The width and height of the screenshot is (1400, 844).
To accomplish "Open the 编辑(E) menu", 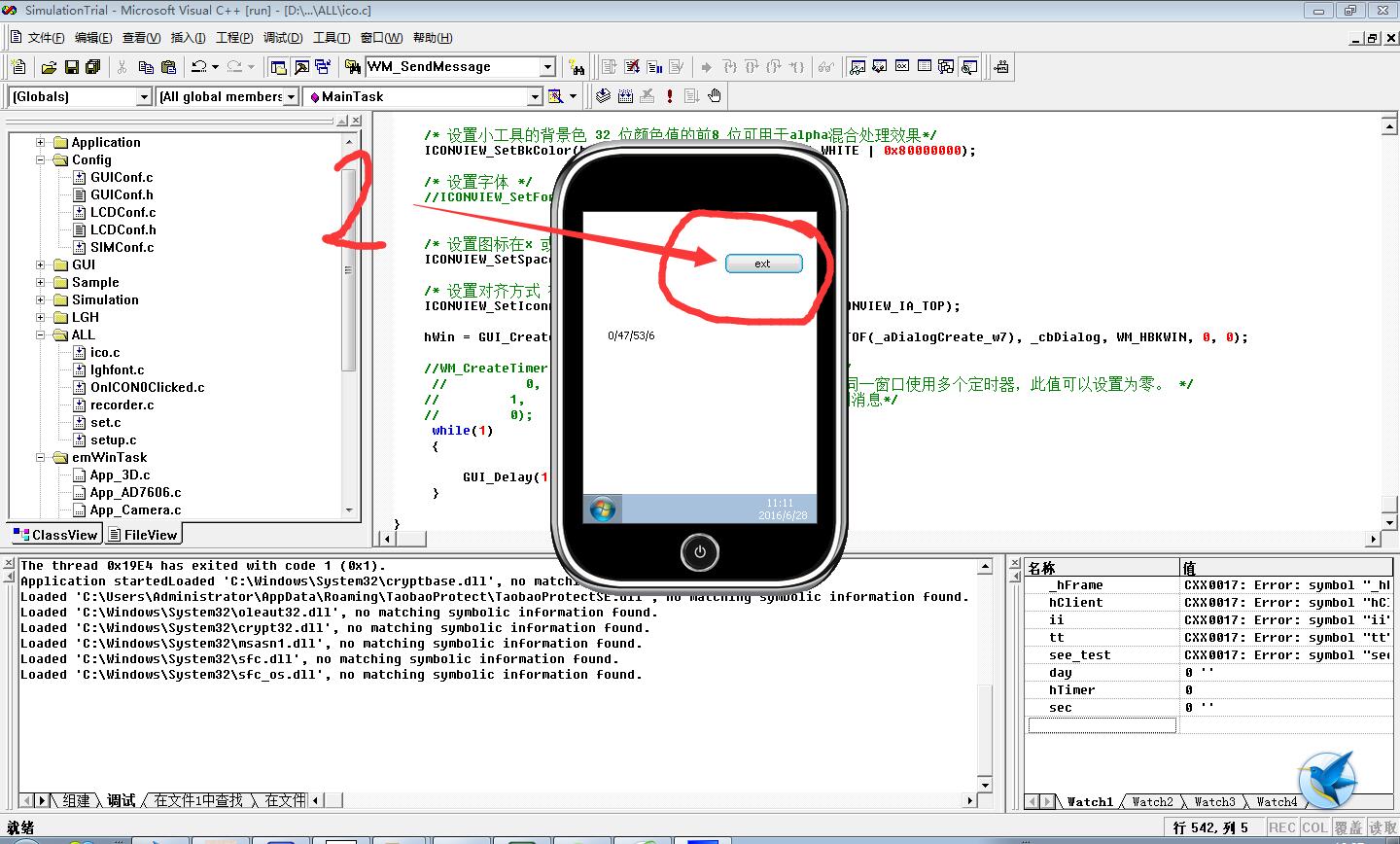I will (93, 38).
